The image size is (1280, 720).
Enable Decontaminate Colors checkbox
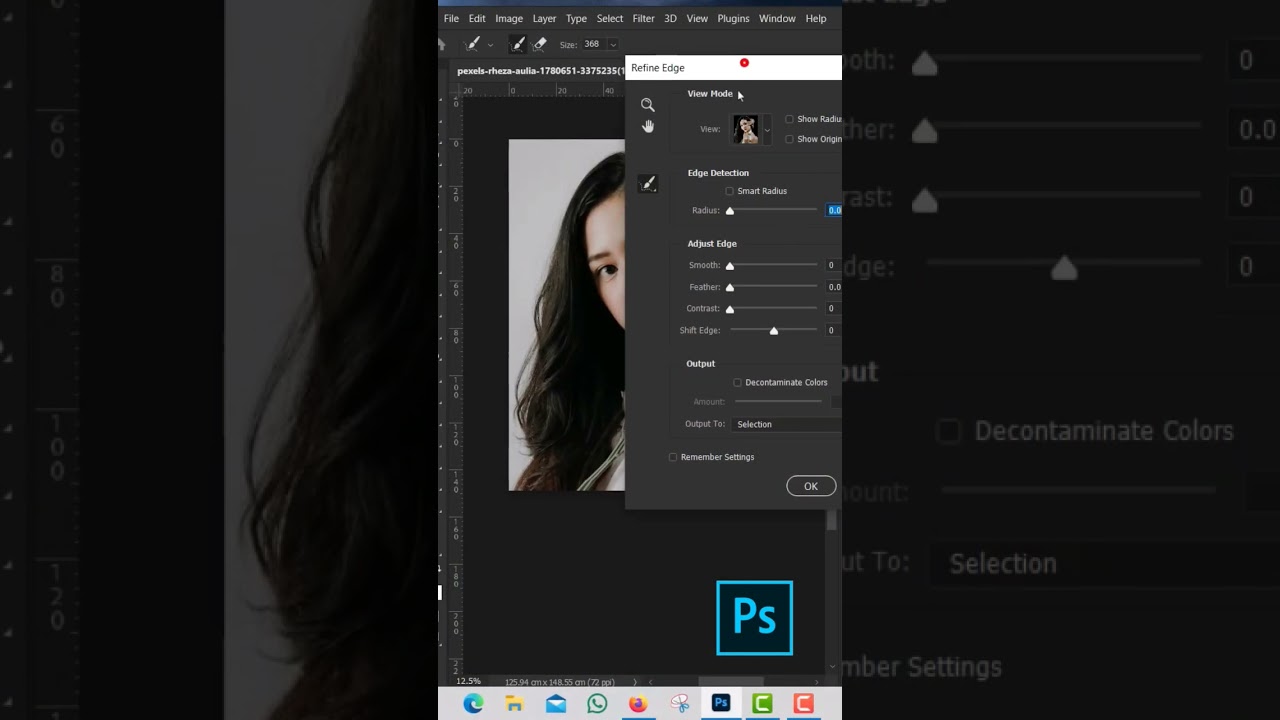pos(737,382)
